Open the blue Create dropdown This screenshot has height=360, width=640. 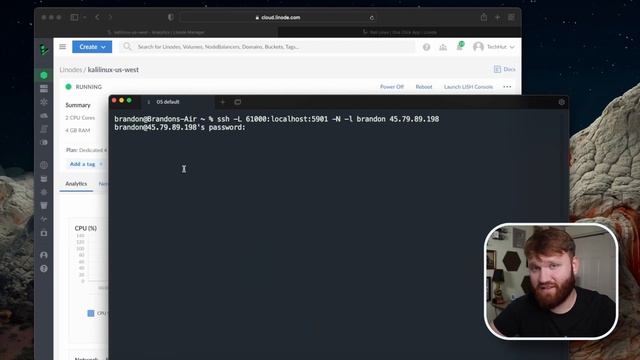92,47
